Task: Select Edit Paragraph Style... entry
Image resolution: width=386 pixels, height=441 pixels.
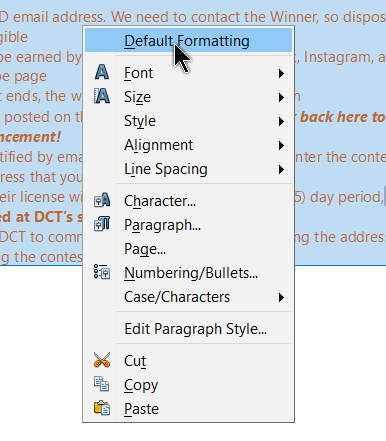Action: 188,329
